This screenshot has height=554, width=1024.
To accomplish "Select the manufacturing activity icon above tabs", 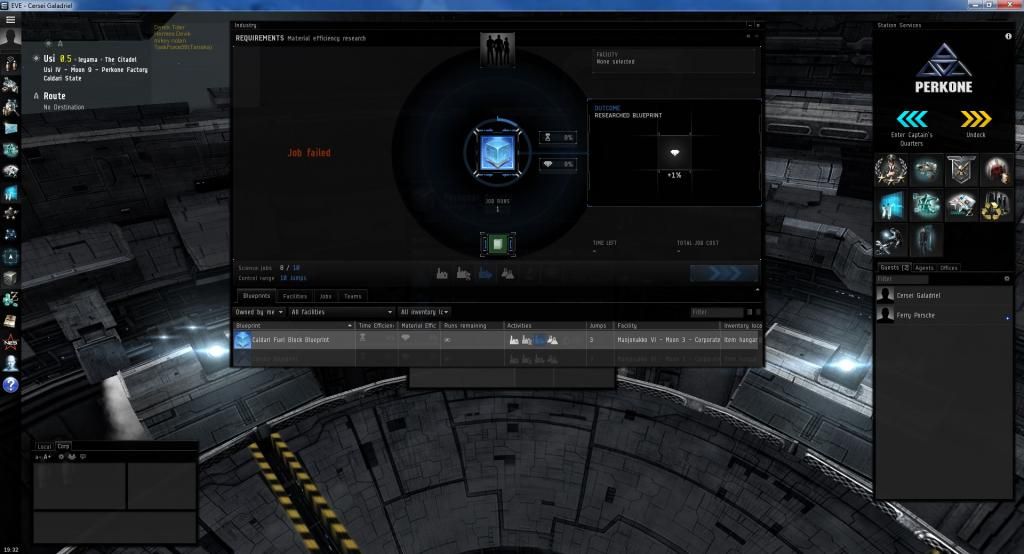I will [x=442, y=273].
